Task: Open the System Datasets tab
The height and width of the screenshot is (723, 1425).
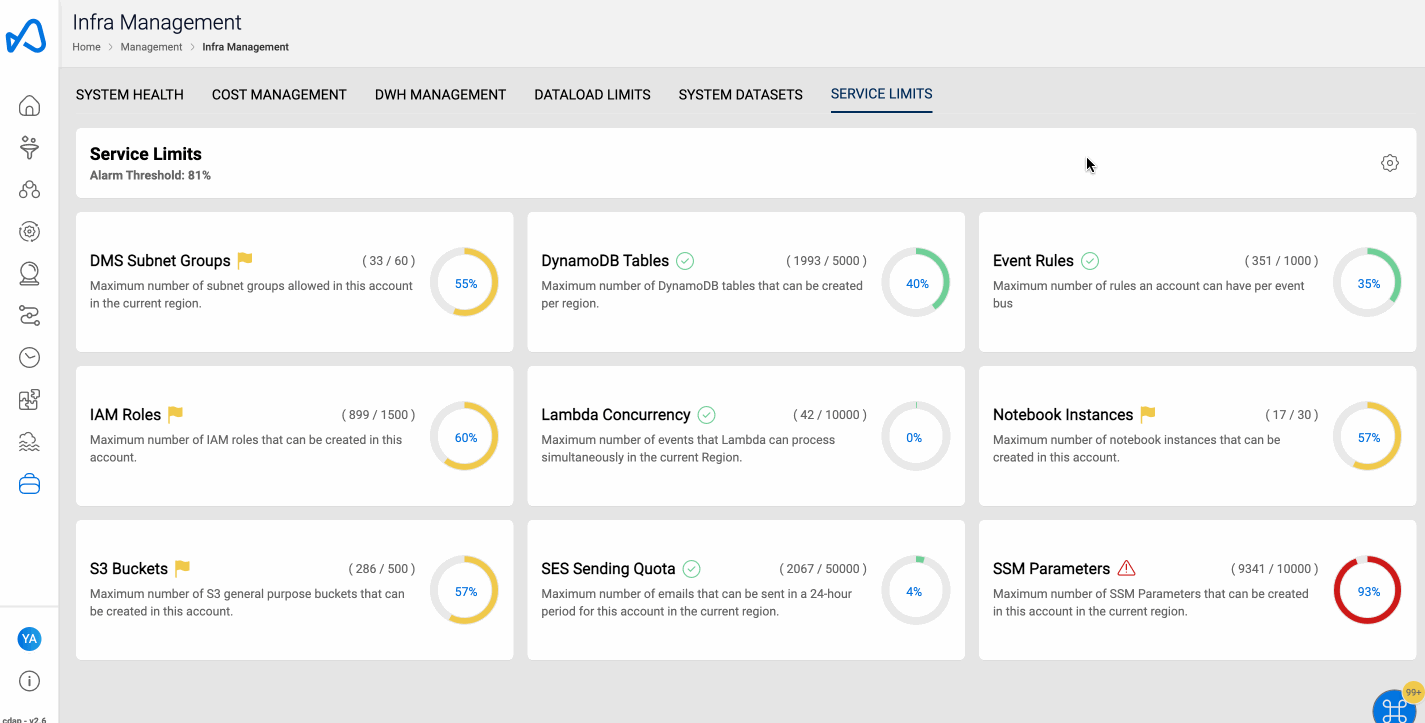Action: click(741, 95)
